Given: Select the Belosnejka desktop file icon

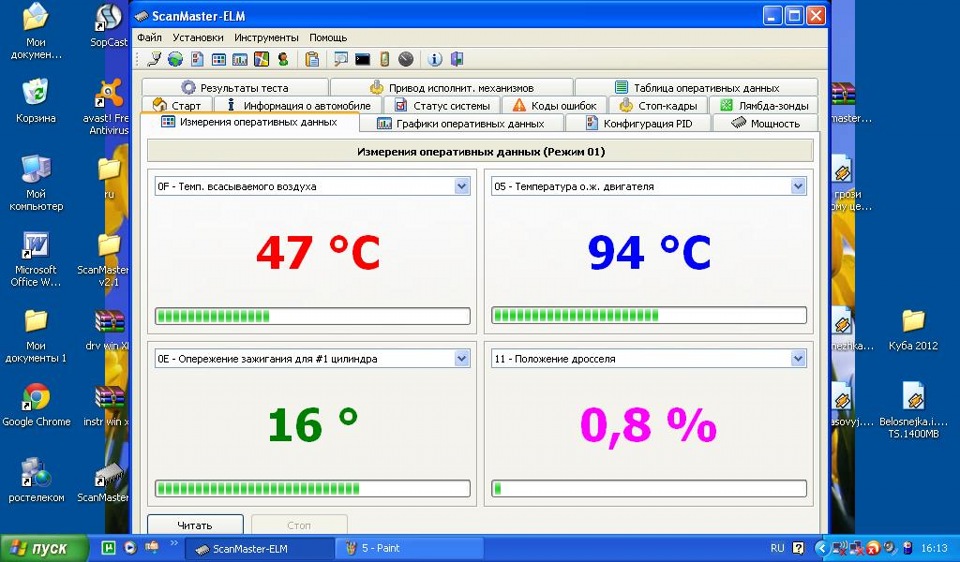Looking at the screenshot, I should [x=913, y=410].
